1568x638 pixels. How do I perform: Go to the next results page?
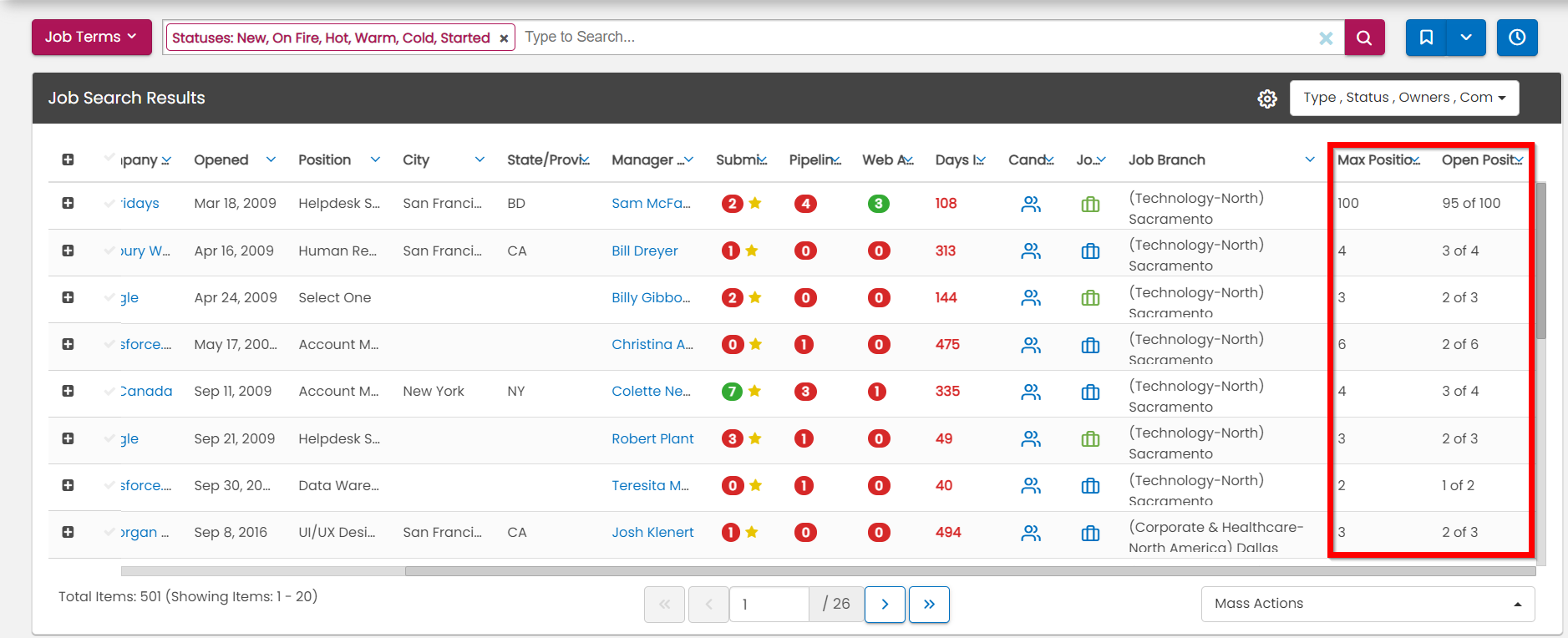[885, 604]
